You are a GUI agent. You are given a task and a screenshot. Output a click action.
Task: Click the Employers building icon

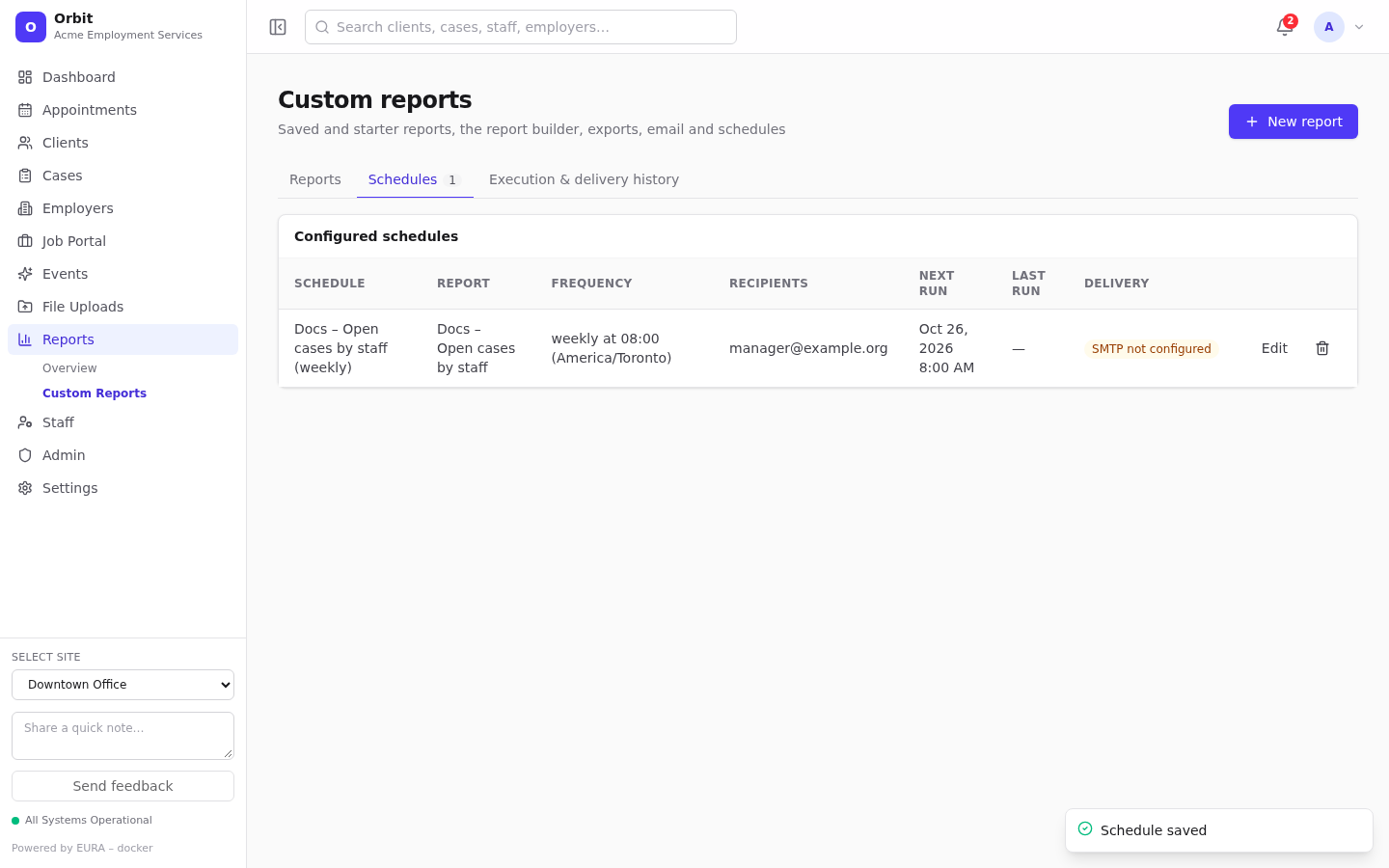coord(25,208)
